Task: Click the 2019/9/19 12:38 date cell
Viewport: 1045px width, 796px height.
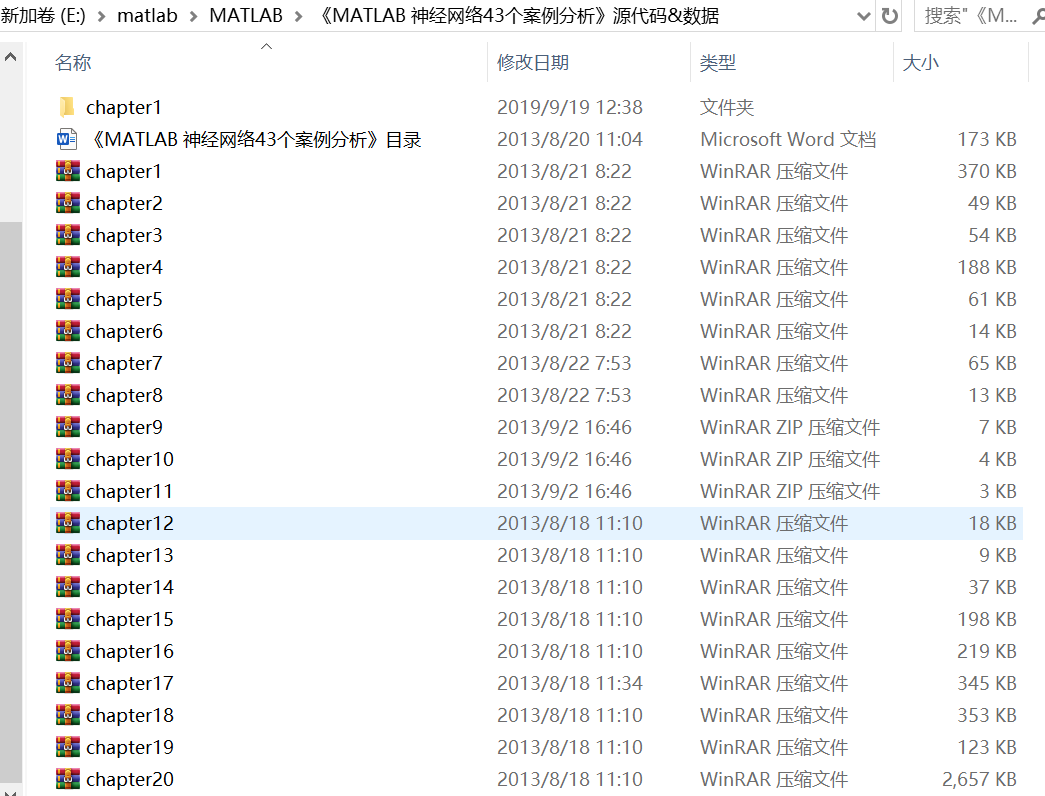Action: pyautogui.click(x=570, y=107)
